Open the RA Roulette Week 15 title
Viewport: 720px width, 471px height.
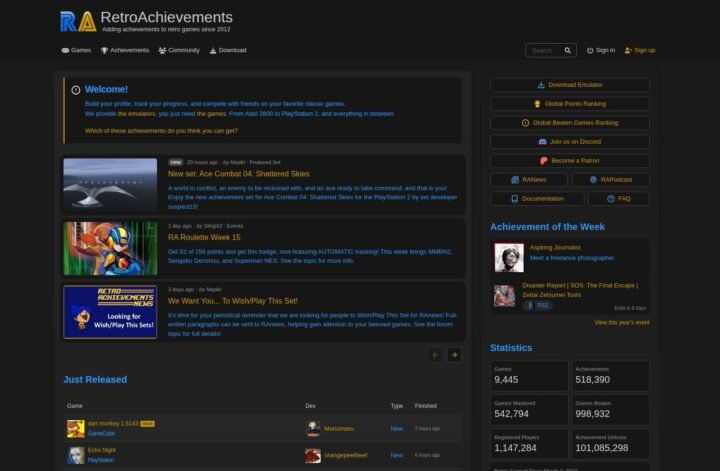pos(204,237)
